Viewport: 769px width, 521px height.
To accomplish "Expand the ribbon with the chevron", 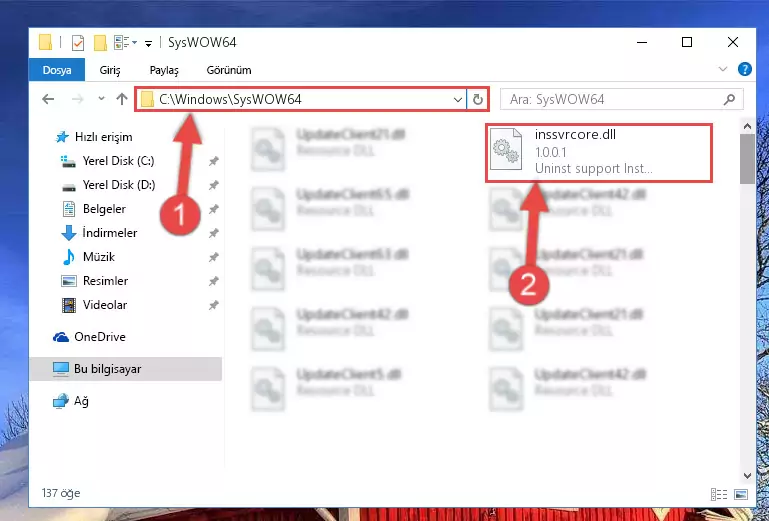I will point(722,69).
